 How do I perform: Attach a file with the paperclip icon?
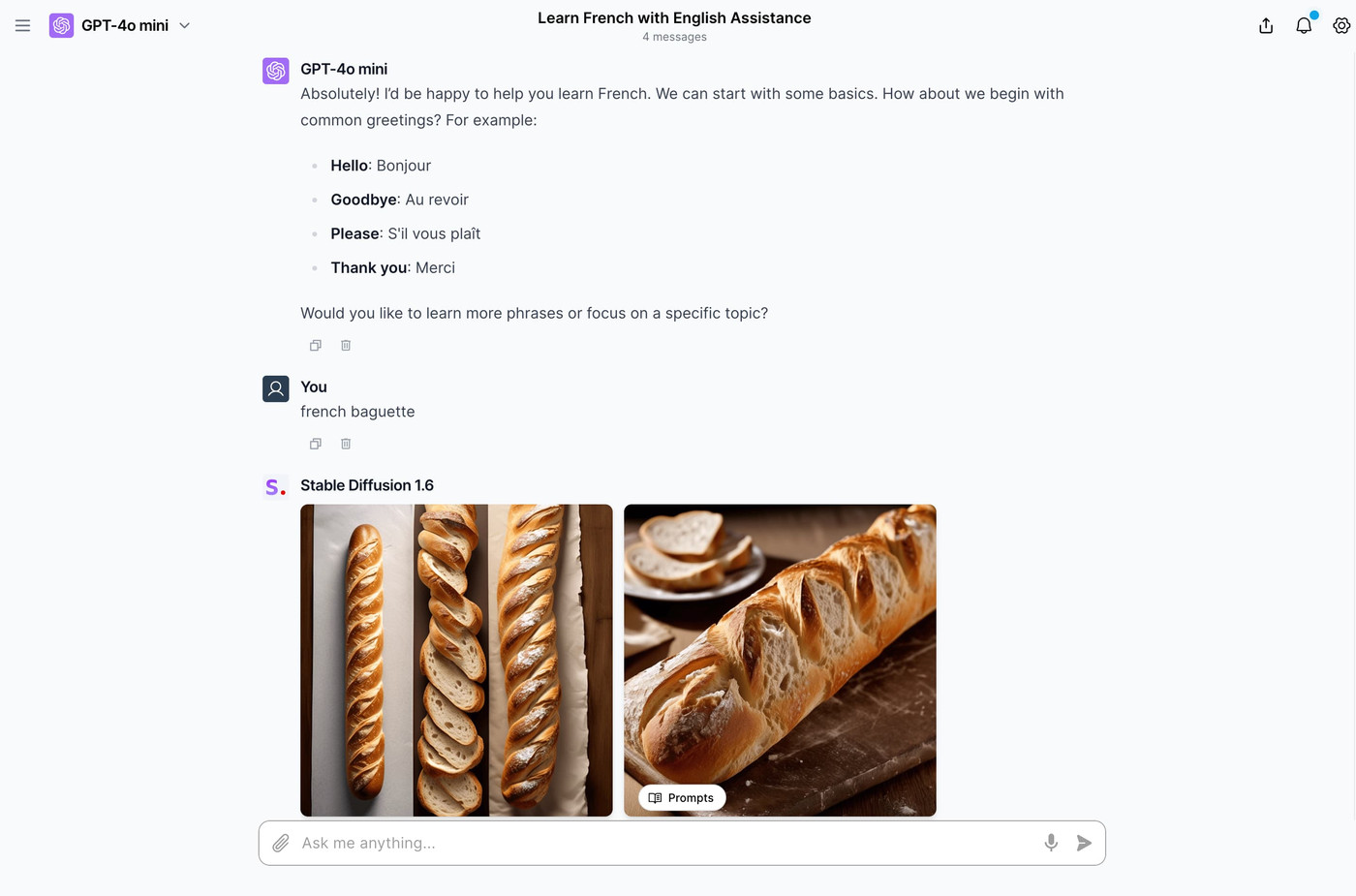click(280, 843)
